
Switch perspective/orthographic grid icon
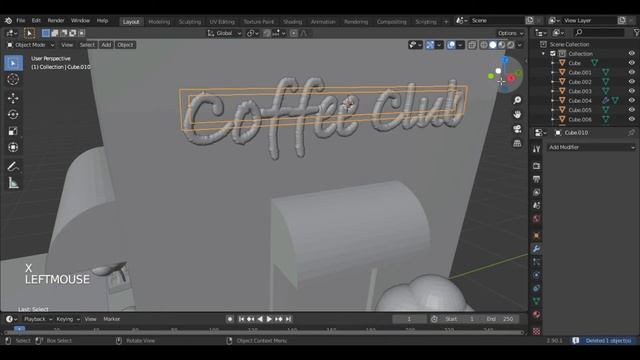[x=517, y=143]
